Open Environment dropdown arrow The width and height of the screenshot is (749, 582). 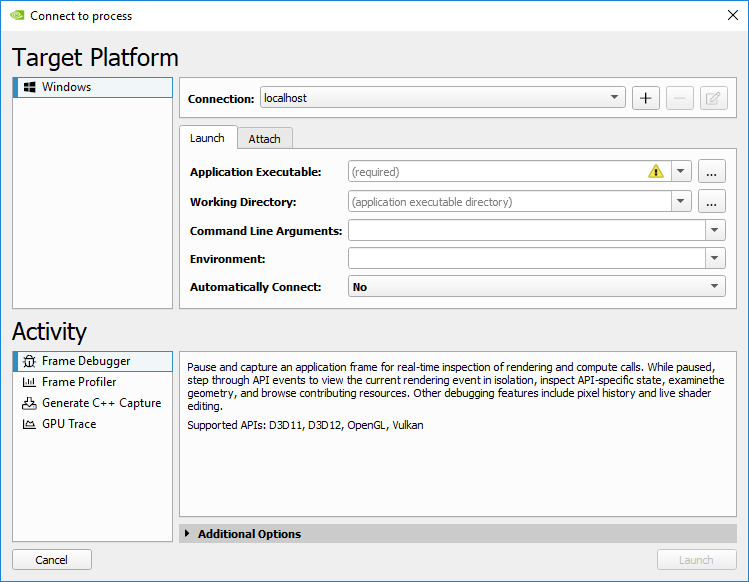(x=715, y=258)
